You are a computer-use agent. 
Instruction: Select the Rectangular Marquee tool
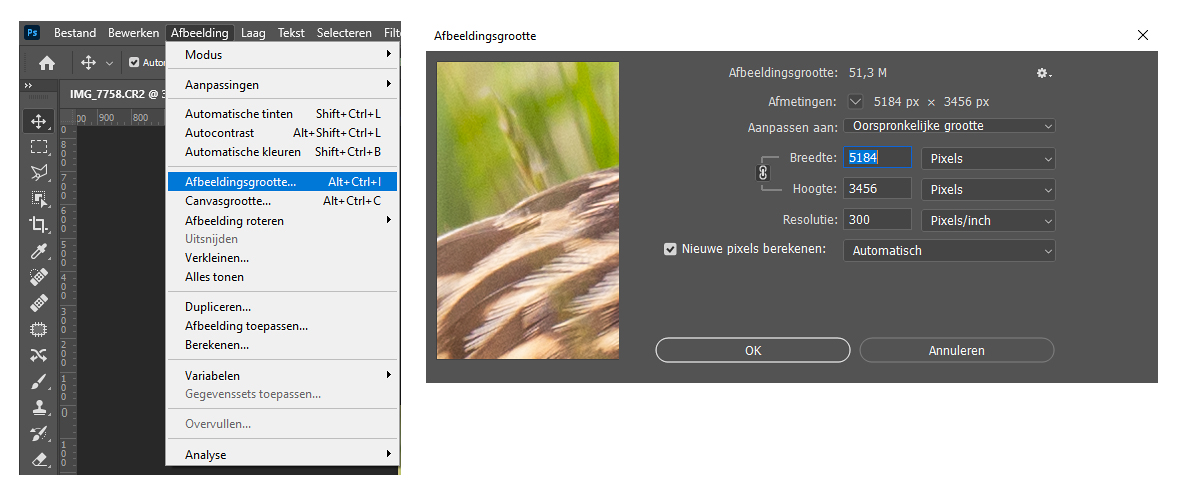(39, 147)
